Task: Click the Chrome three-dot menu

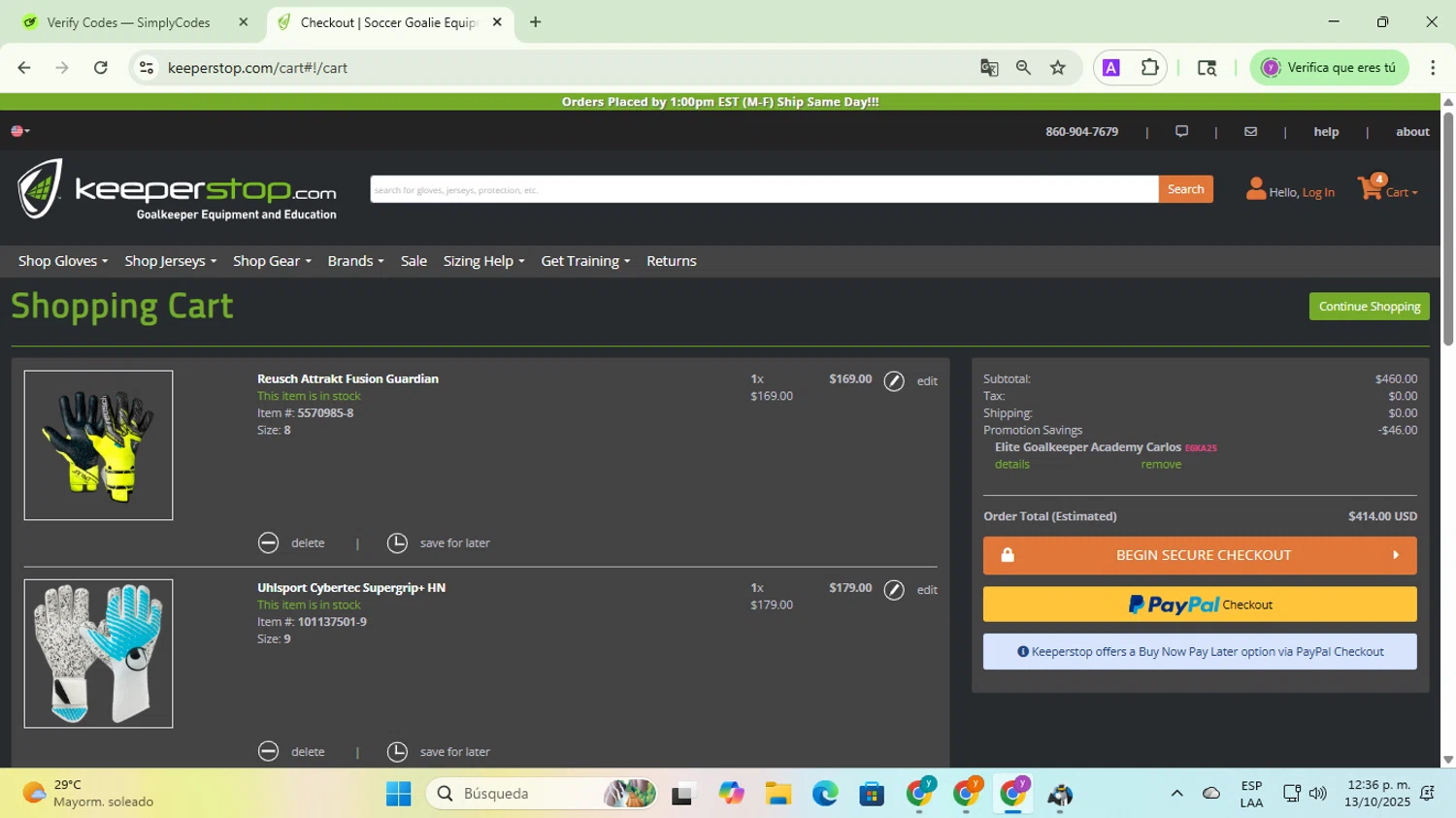Action: pyautogui.click(x=1433, y=68)
